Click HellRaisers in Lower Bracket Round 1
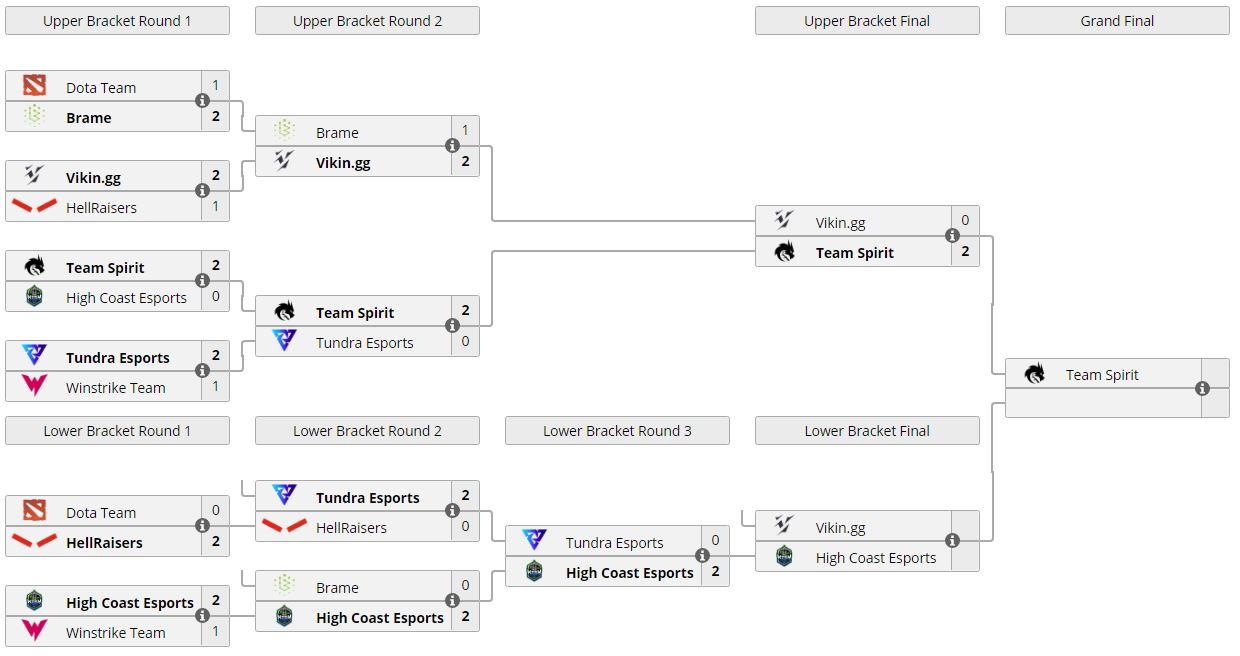This screenshot has height=656, width=1240. tap(104, 543)
